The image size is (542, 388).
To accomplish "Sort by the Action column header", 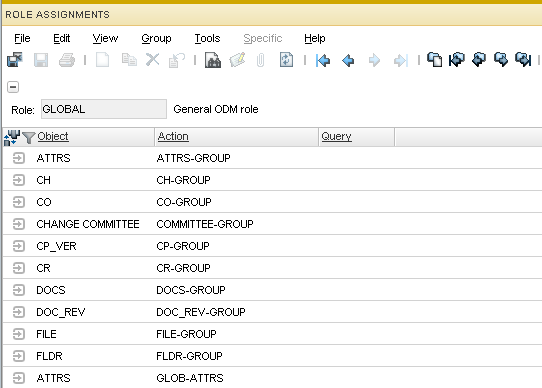I will pyautogui.click(x=173, y=136).
